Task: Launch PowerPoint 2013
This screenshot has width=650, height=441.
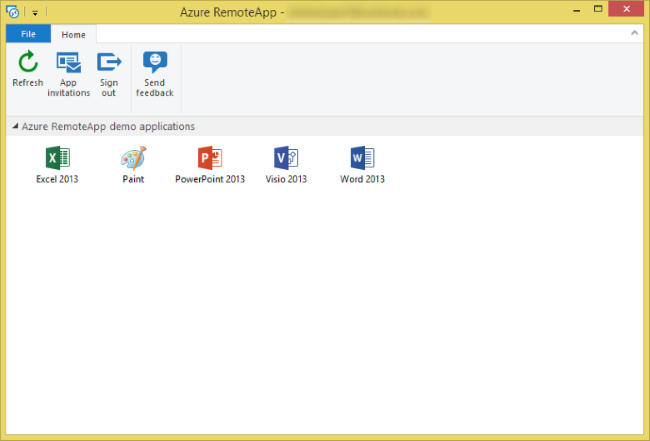Action: 210,165
